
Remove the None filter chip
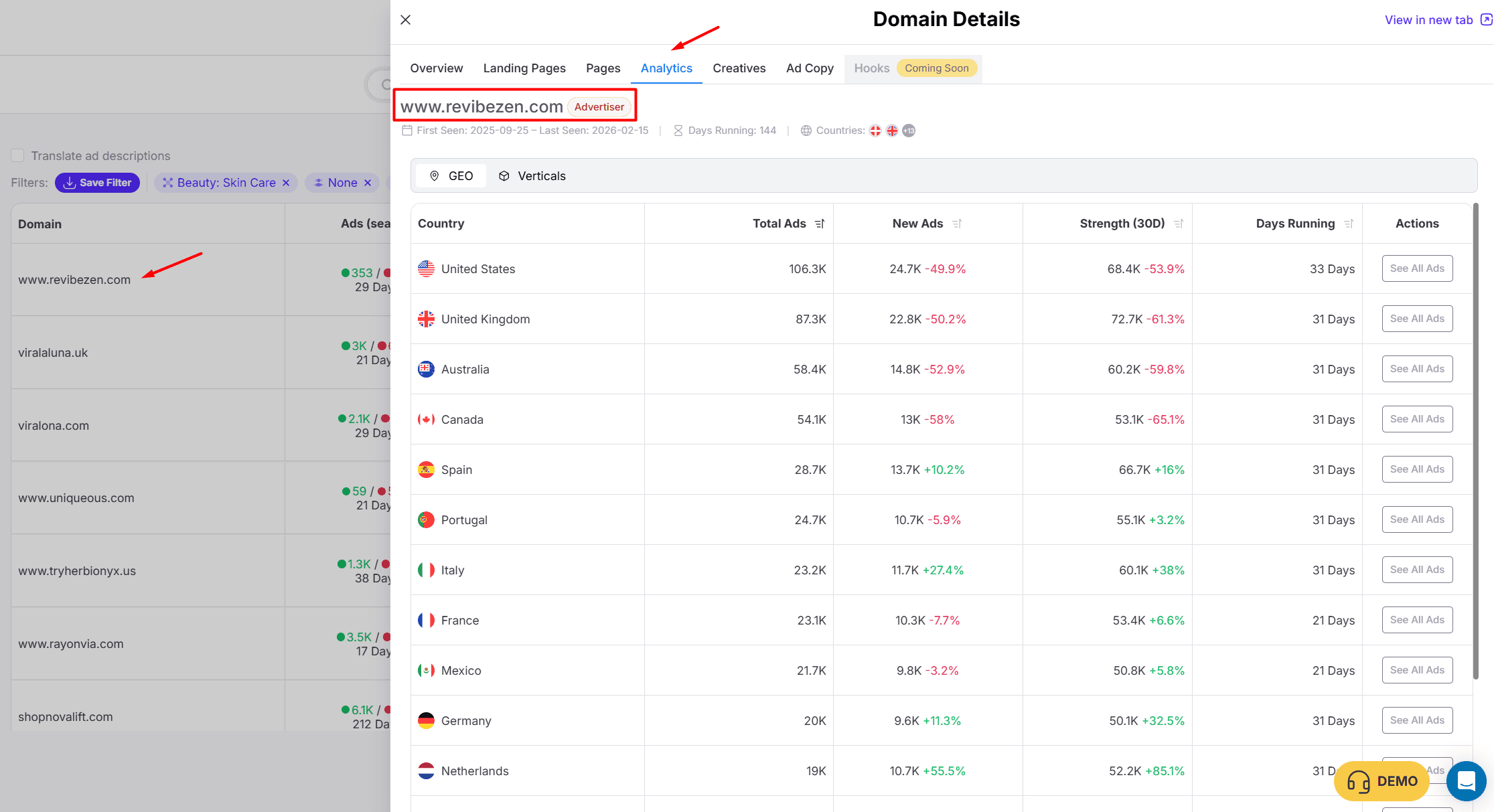[368, 183]
